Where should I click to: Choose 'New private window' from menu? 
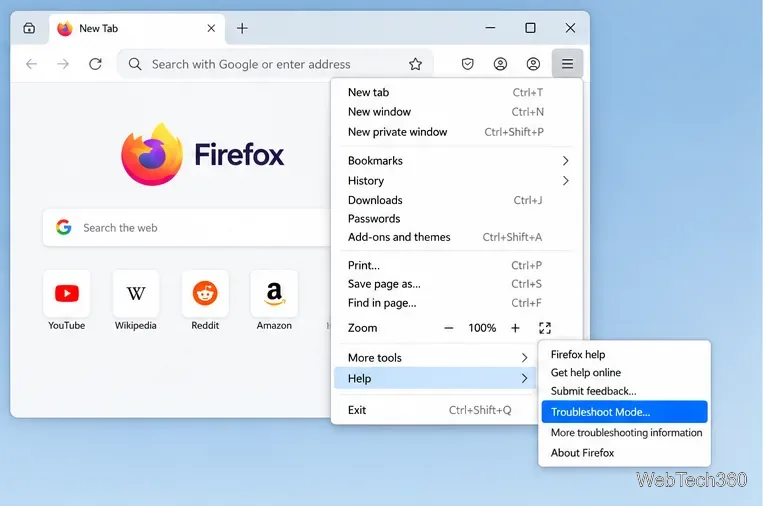tap(456, 132)
